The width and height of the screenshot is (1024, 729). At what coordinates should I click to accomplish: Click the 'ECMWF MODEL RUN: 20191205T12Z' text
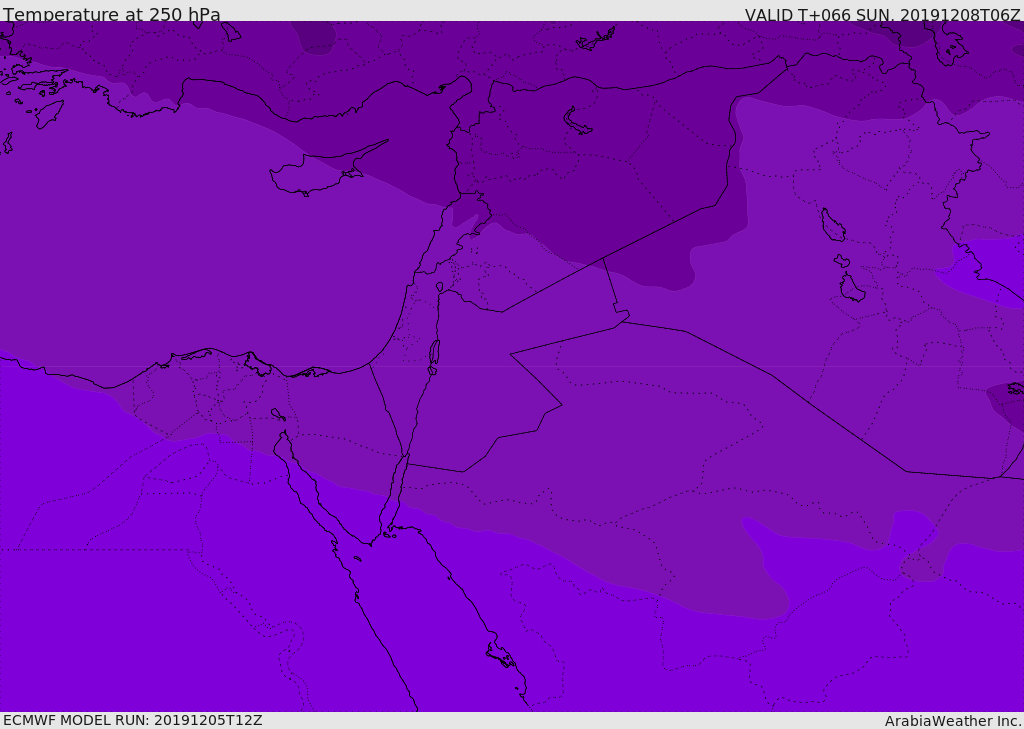coord(133,720)
